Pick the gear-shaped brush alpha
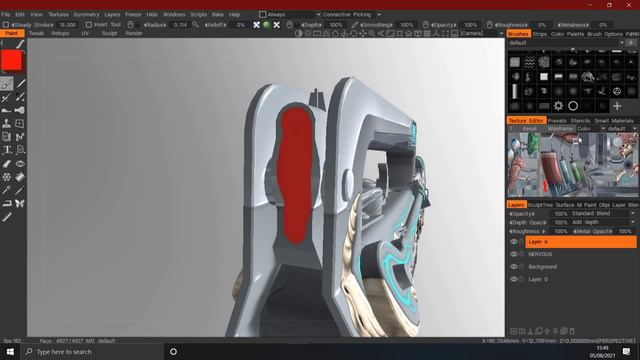The height and width of the screenshot is (360, 640). coord(558,106)
